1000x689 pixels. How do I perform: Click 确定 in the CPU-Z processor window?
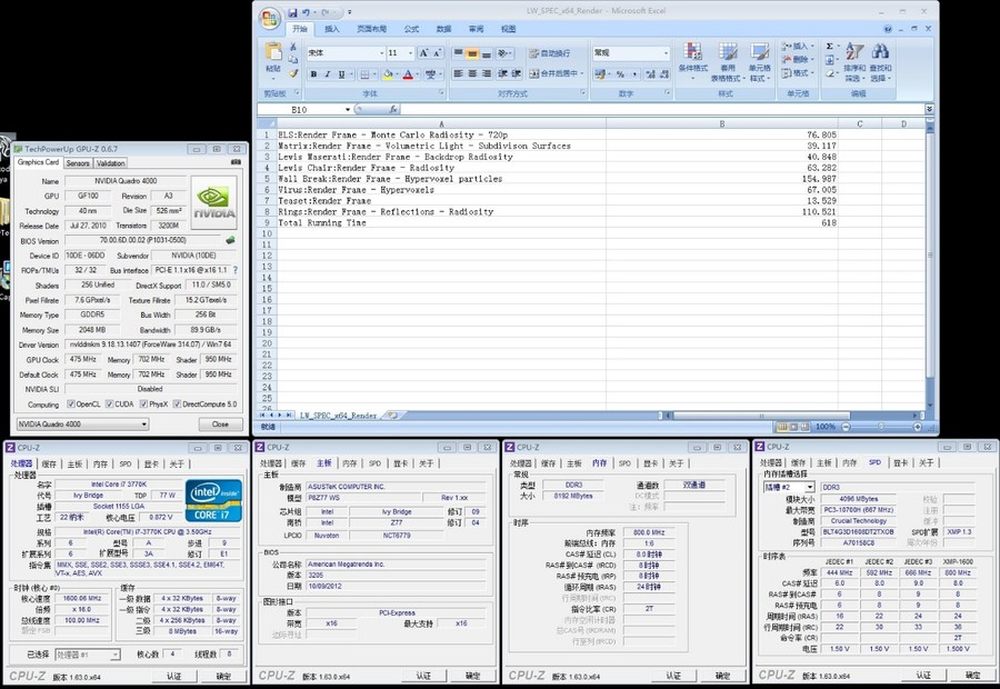(x=223, y=676)
